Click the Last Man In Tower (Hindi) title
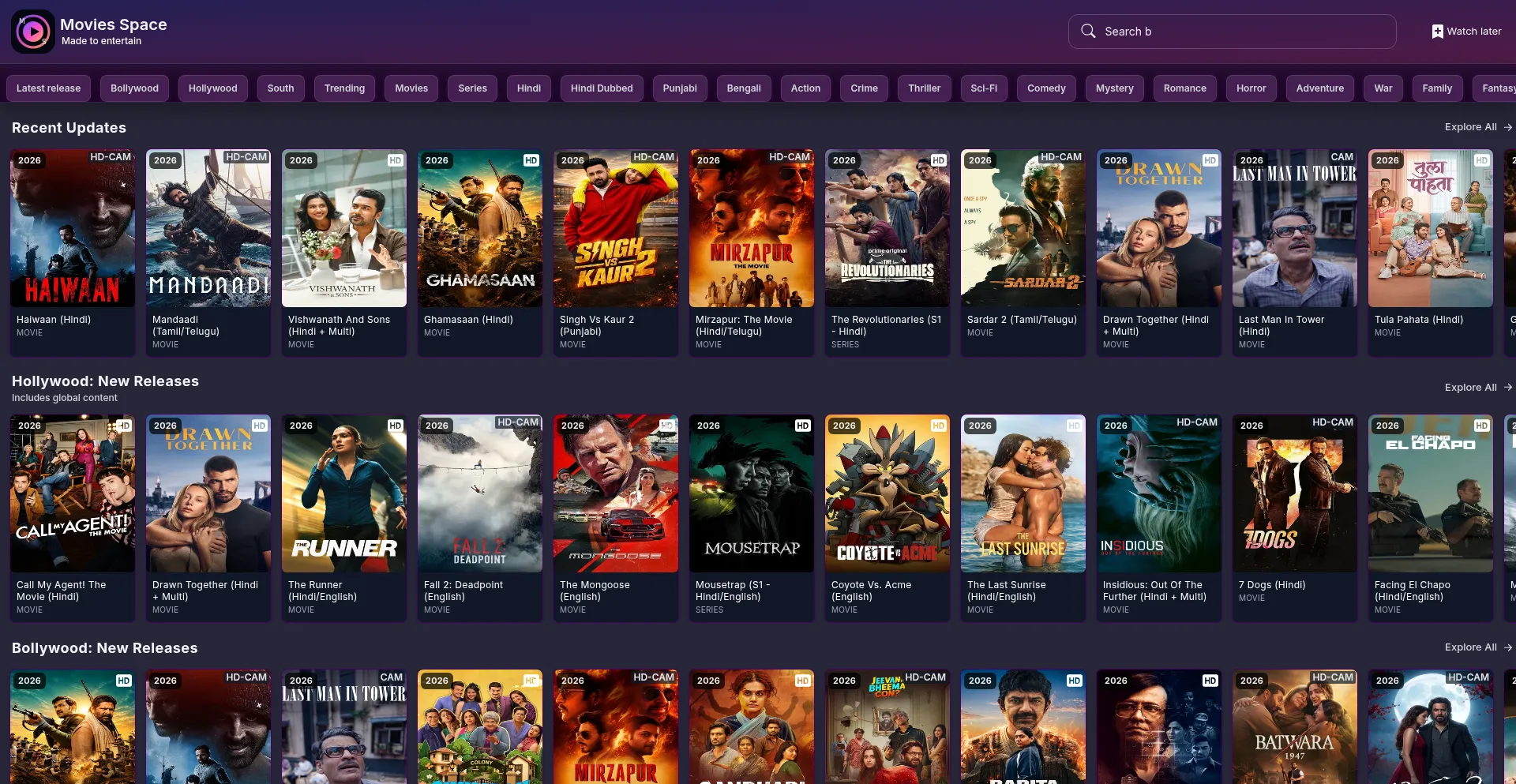The width and height of the screenshot is (1516, 784). (x=1281, y=325)
